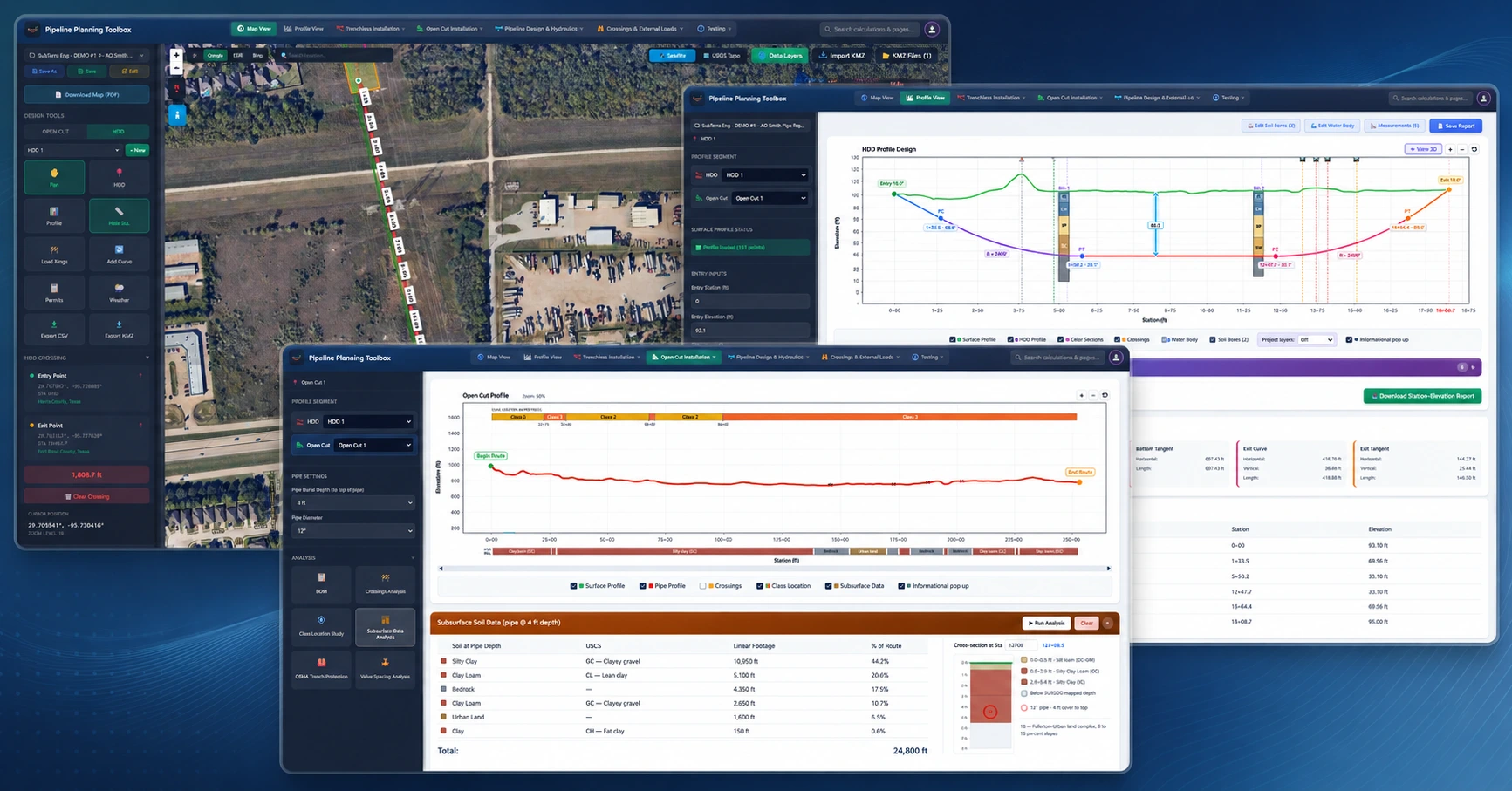Image resolution: width=1512 pixels, height=791 pixels.
Task: Switch to Map View tab in map window
Action: point(254,29)
